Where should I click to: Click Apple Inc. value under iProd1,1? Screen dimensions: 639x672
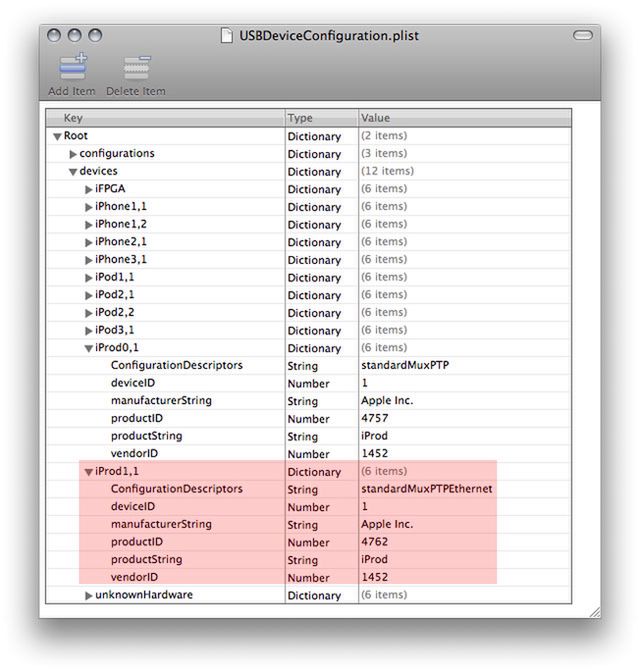pos(387,524)
